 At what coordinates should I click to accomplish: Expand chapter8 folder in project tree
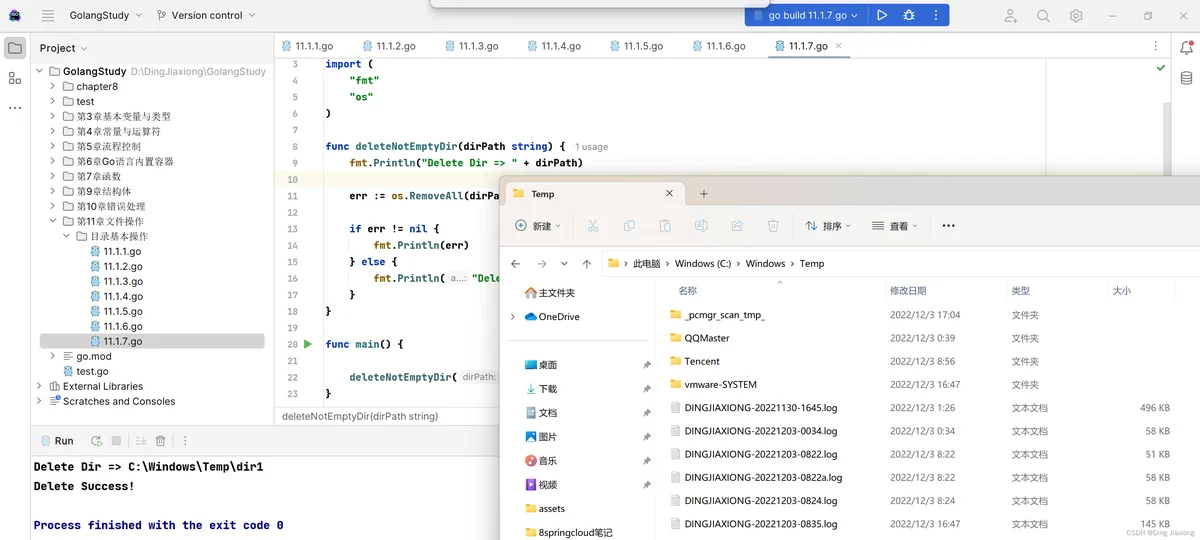click(x=53, y=87)
